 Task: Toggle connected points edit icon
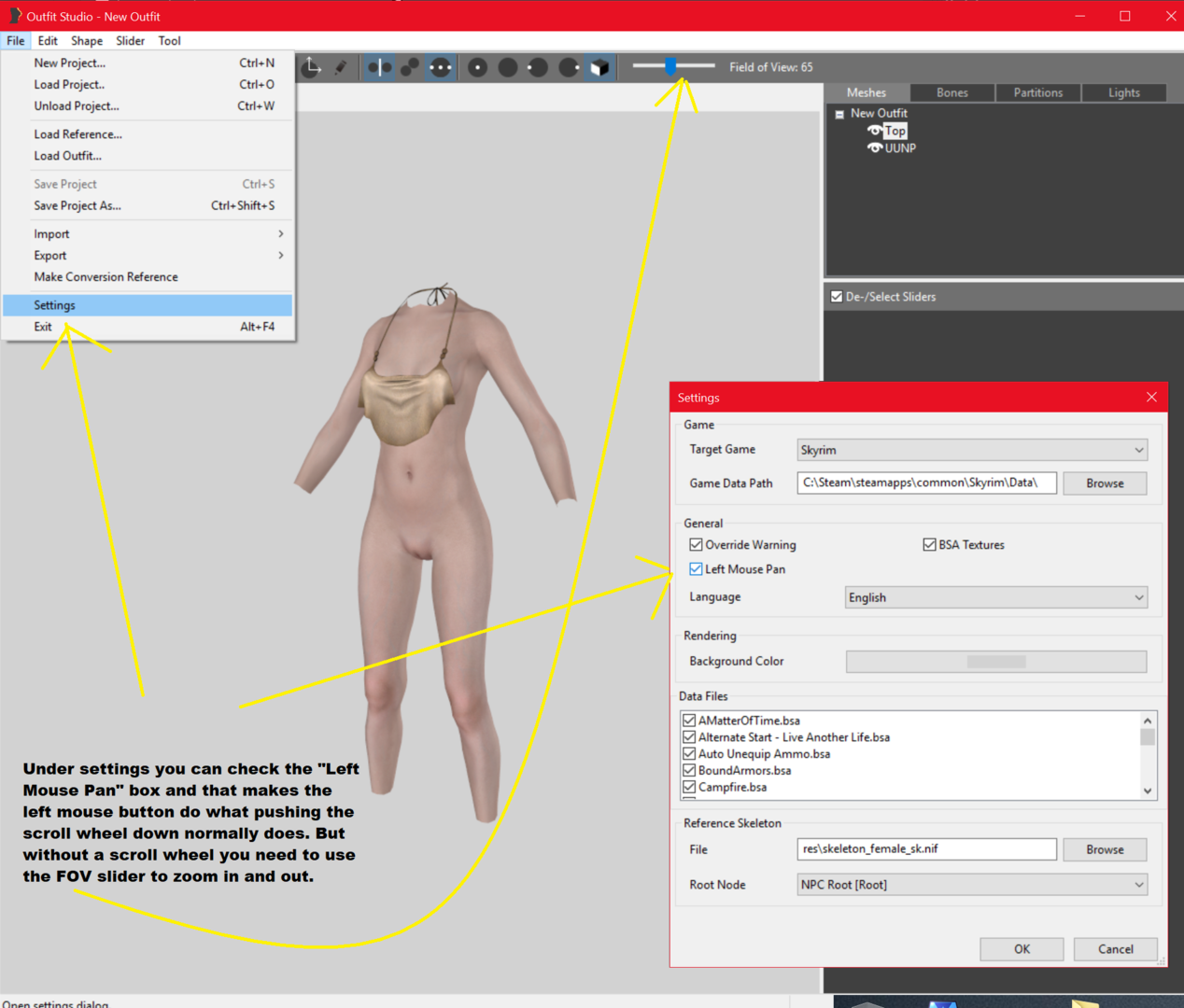coord(410,67)
